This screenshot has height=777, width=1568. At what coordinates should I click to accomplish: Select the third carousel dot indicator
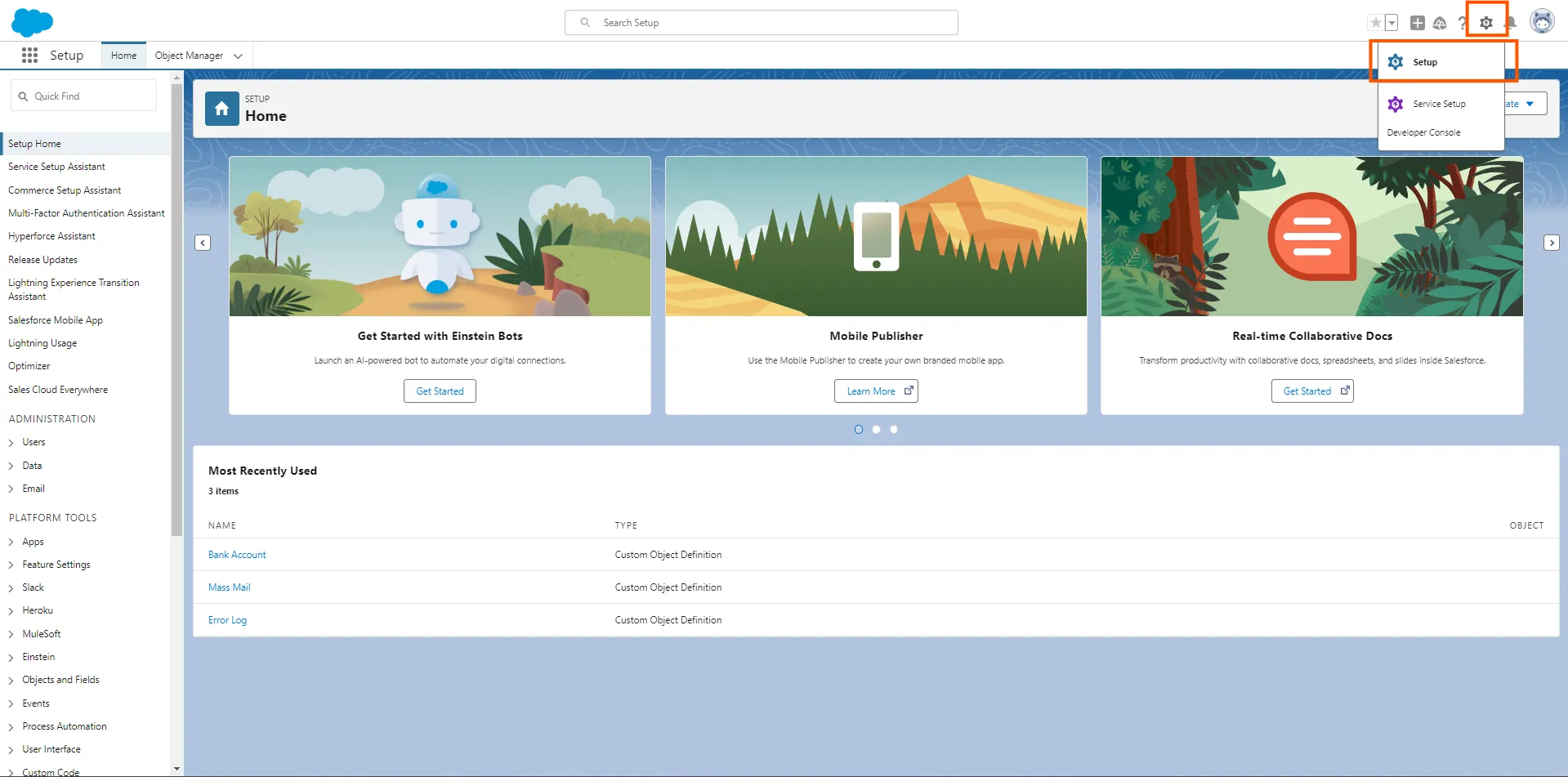tap(894, 430)
